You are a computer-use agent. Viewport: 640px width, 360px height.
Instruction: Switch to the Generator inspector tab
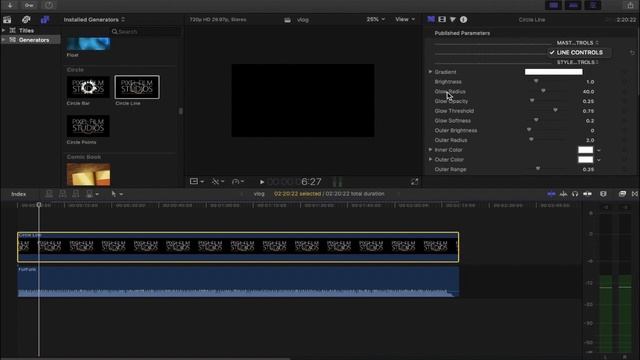pos(431,19)
